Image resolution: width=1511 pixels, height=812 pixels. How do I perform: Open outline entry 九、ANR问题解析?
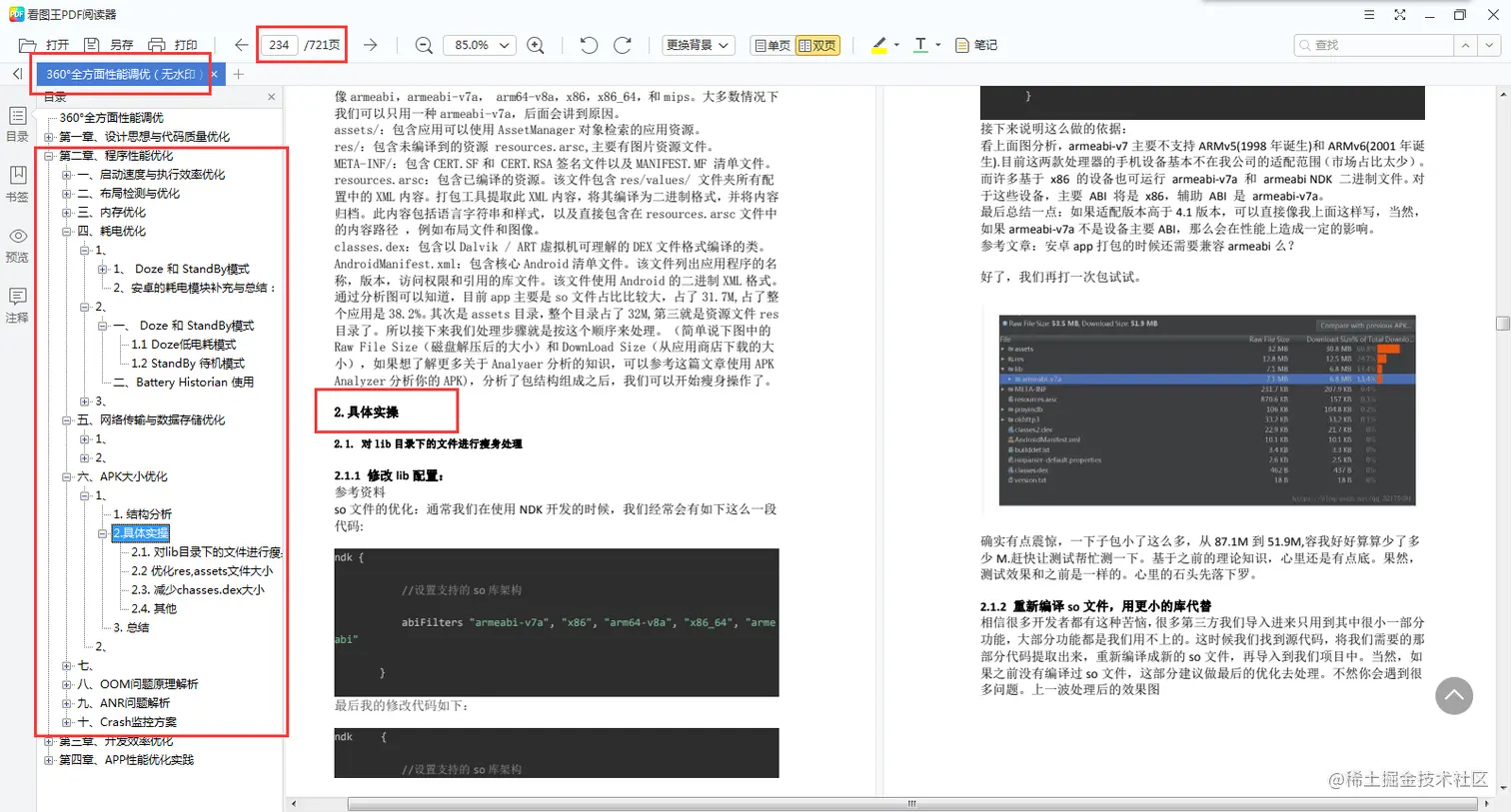[x=124, y=703]
